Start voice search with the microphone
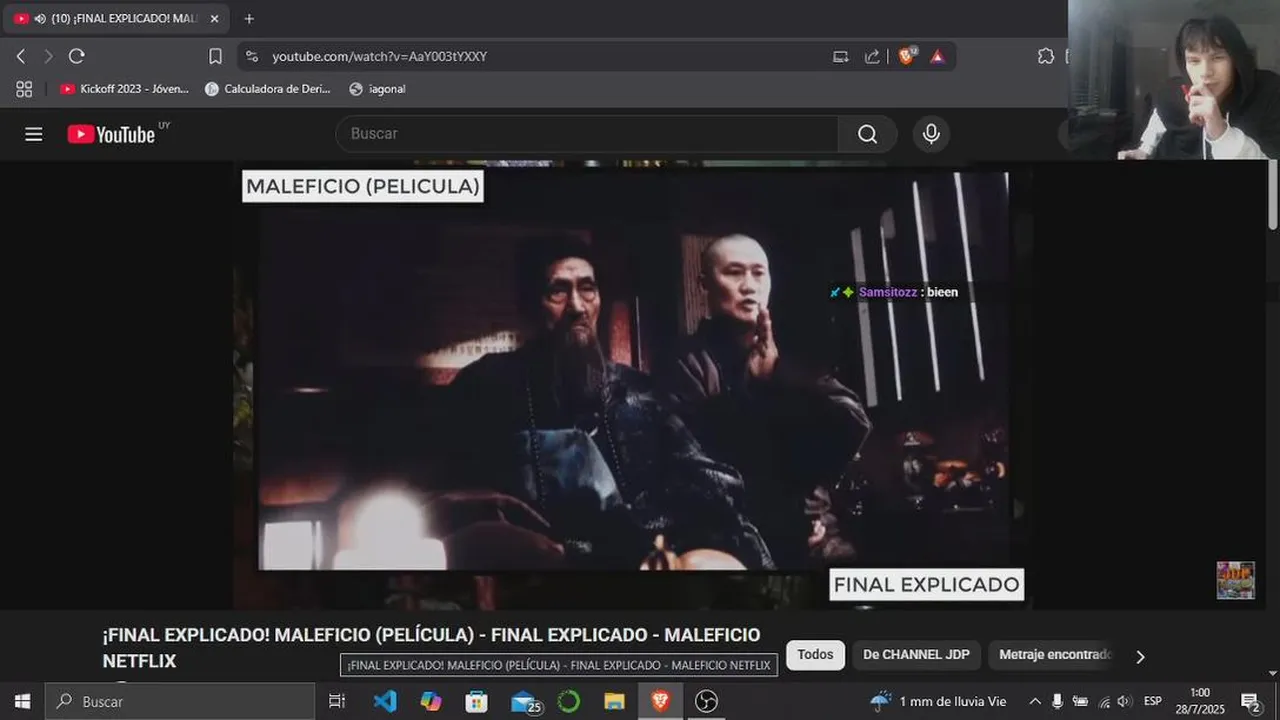This screenshot has height=720, width=1280. (931, 134)
